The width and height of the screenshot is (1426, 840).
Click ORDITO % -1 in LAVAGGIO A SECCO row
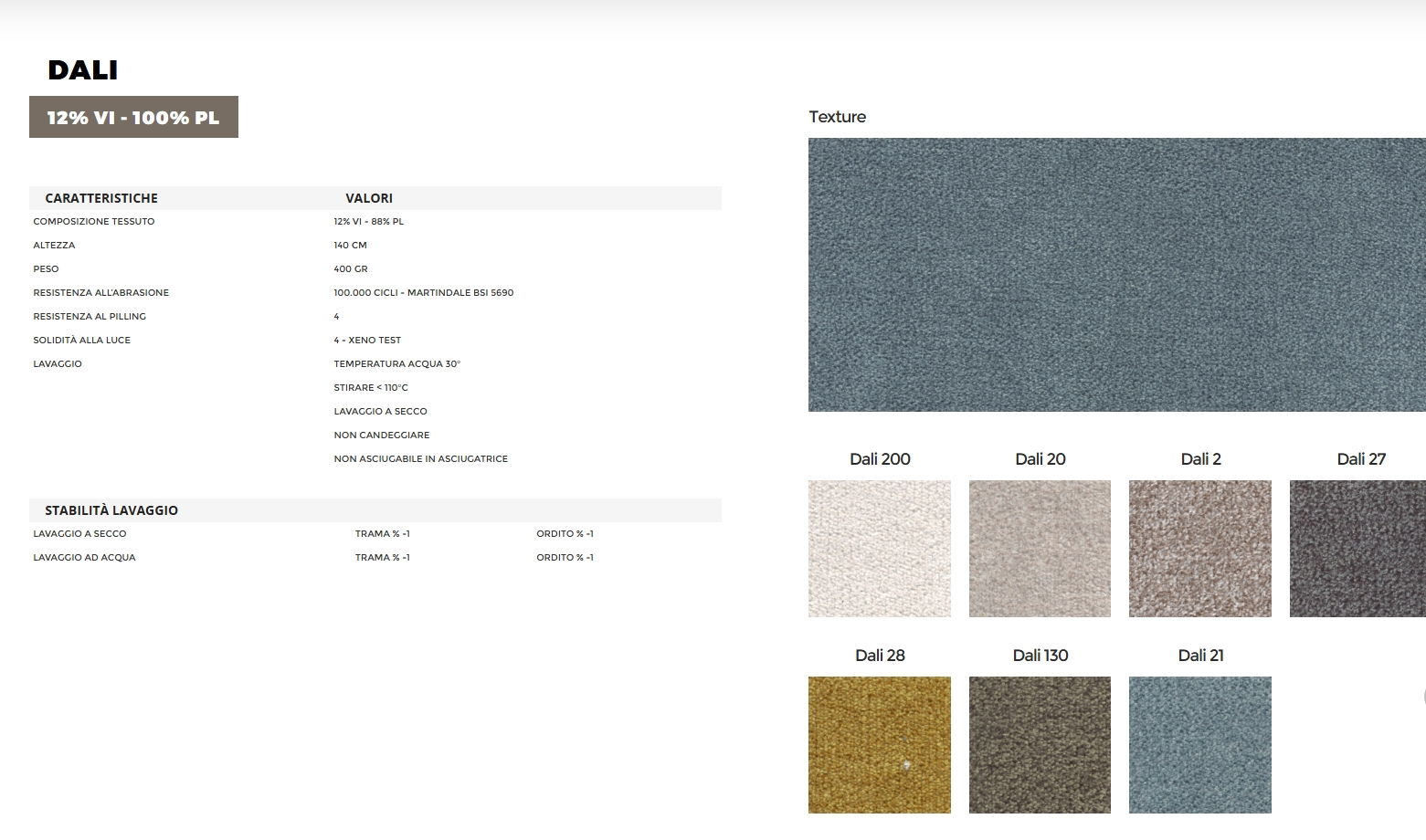click(x=565, y=534)
